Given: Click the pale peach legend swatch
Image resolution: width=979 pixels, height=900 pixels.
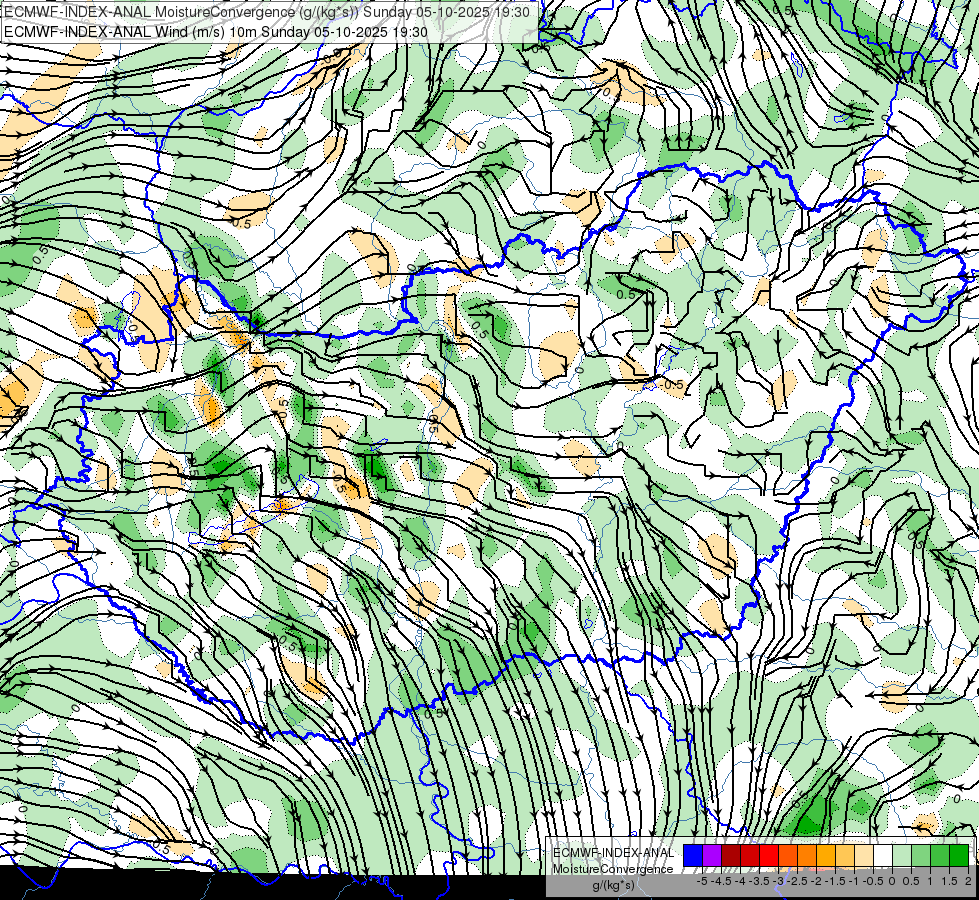Looking at the screenshot, I should pos(864,856).
